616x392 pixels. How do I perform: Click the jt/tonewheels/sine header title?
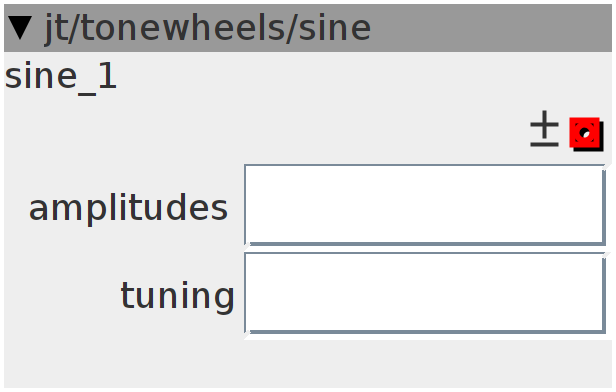(208, 28)
